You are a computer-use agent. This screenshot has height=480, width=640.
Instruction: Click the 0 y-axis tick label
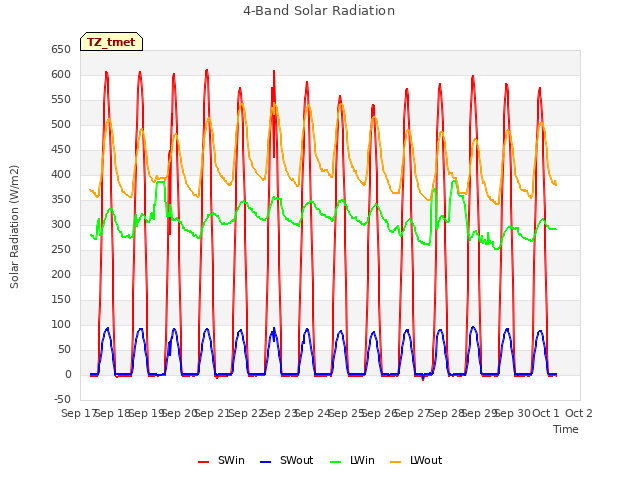pos(68,374)
